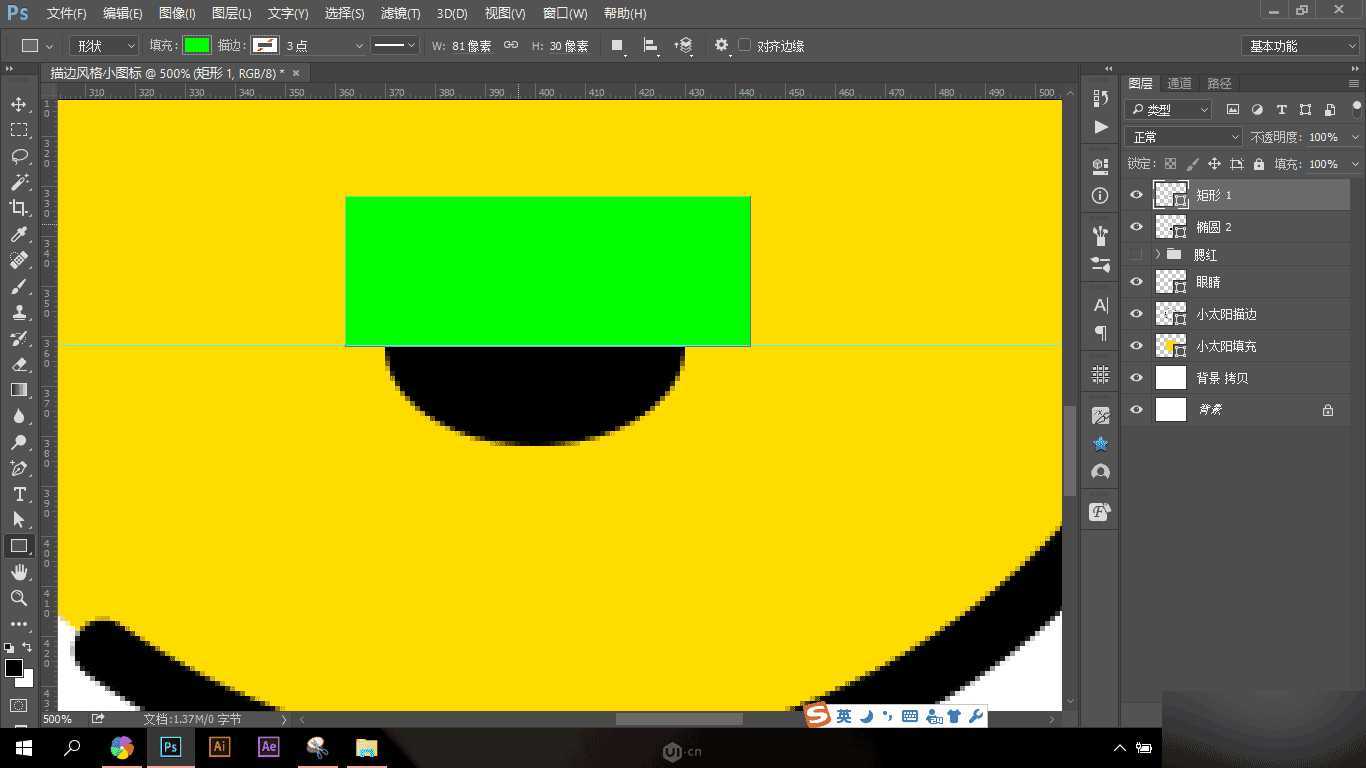Select the Pen tool
The width and height of the screenshot is (1366, 768).
[20, 467]
